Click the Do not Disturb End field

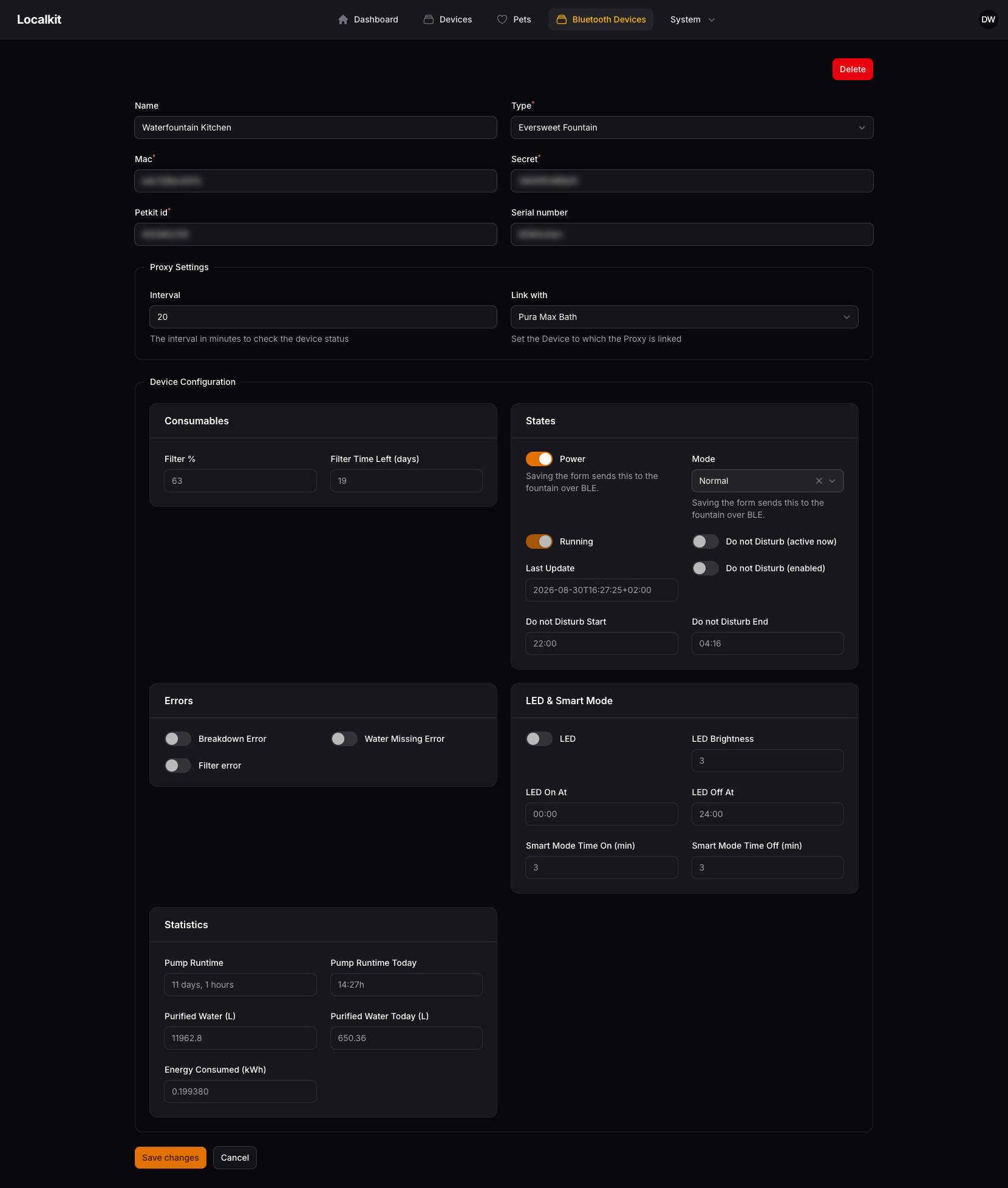pyautogui.click(x=768, y=643)
